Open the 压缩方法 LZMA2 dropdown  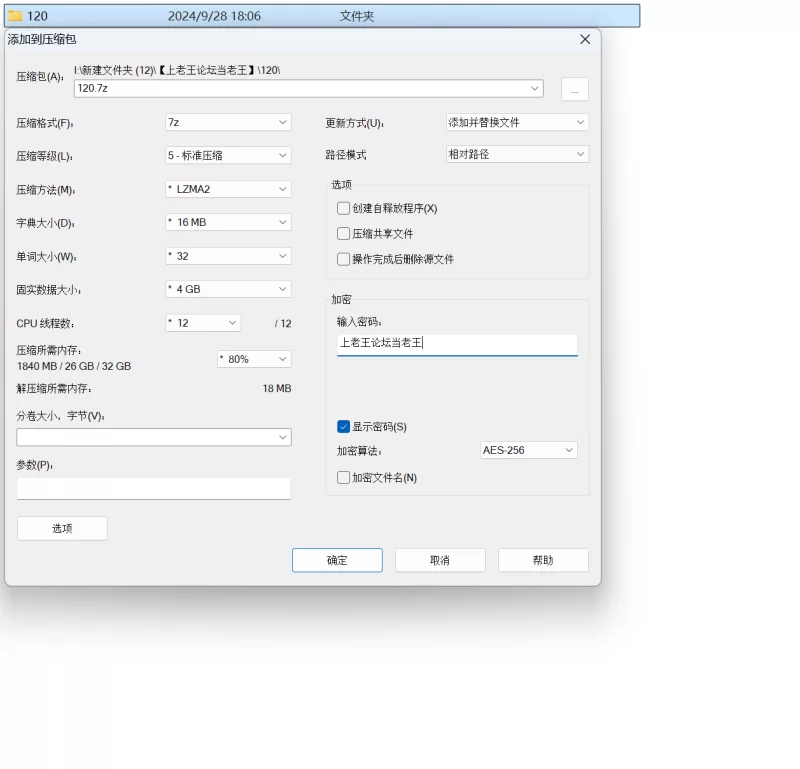click(228, 189)
